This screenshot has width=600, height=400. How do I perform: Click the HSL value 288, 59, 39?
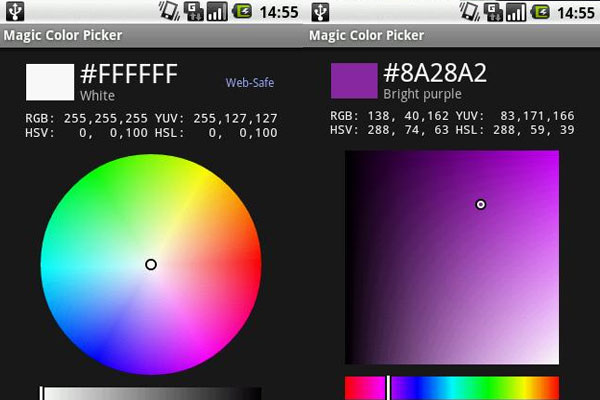(534, 130)
